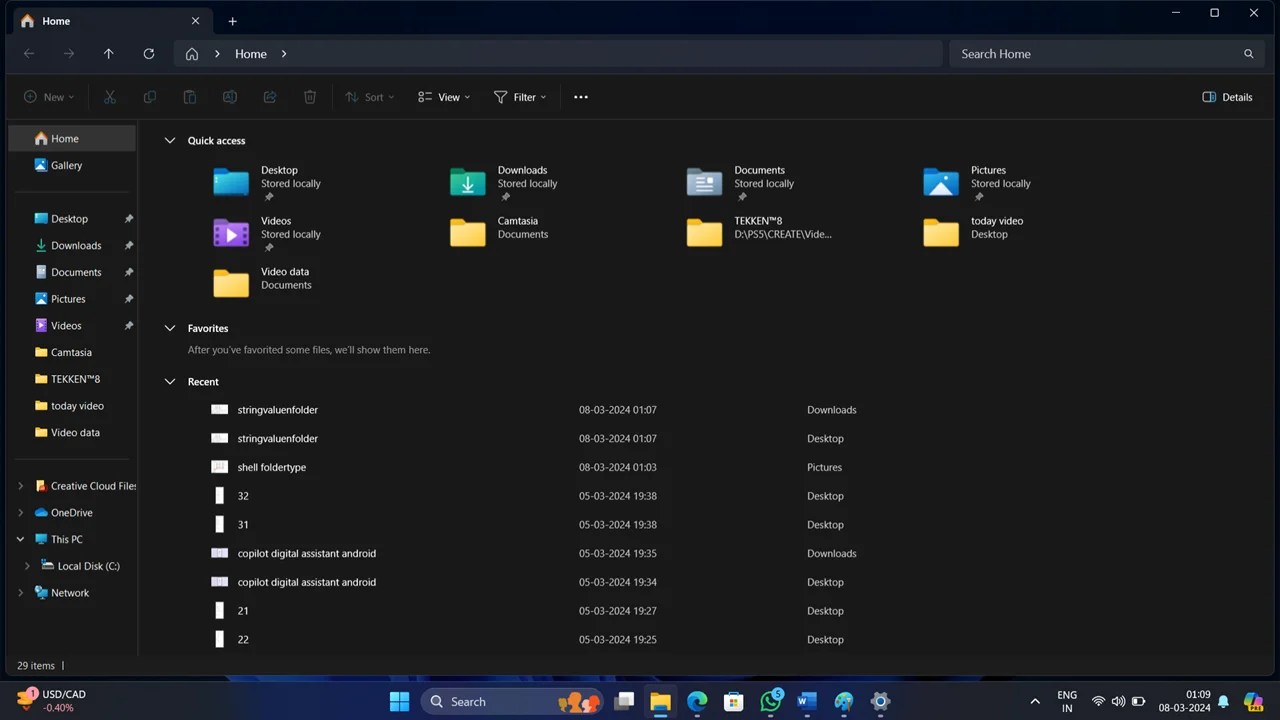The image size is (1280, 720).
Task: Click the Copy icon in the toolbar
Action: [x=150, y=96]
